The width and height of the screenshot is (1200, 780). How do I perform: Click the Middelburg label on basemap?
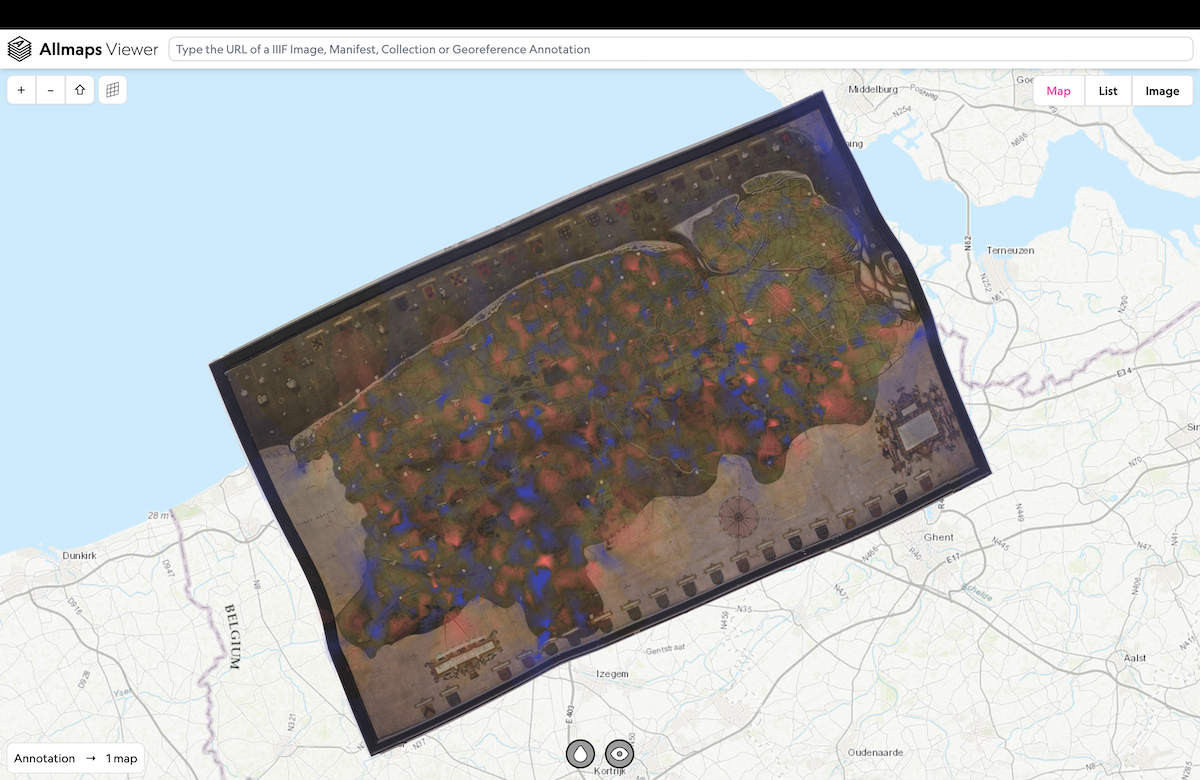pyautogui.click(x=874, y=89)
